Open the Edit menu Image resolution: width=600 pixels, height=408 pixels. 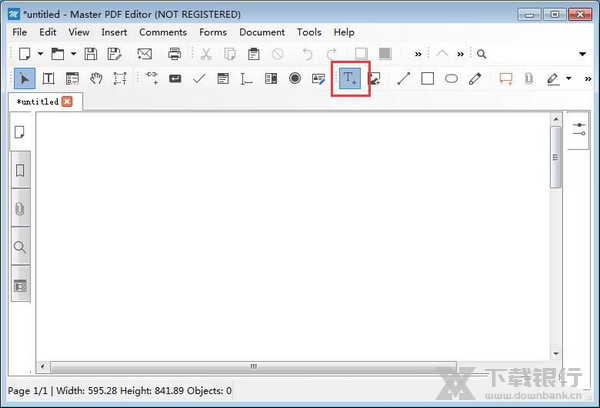48,32
